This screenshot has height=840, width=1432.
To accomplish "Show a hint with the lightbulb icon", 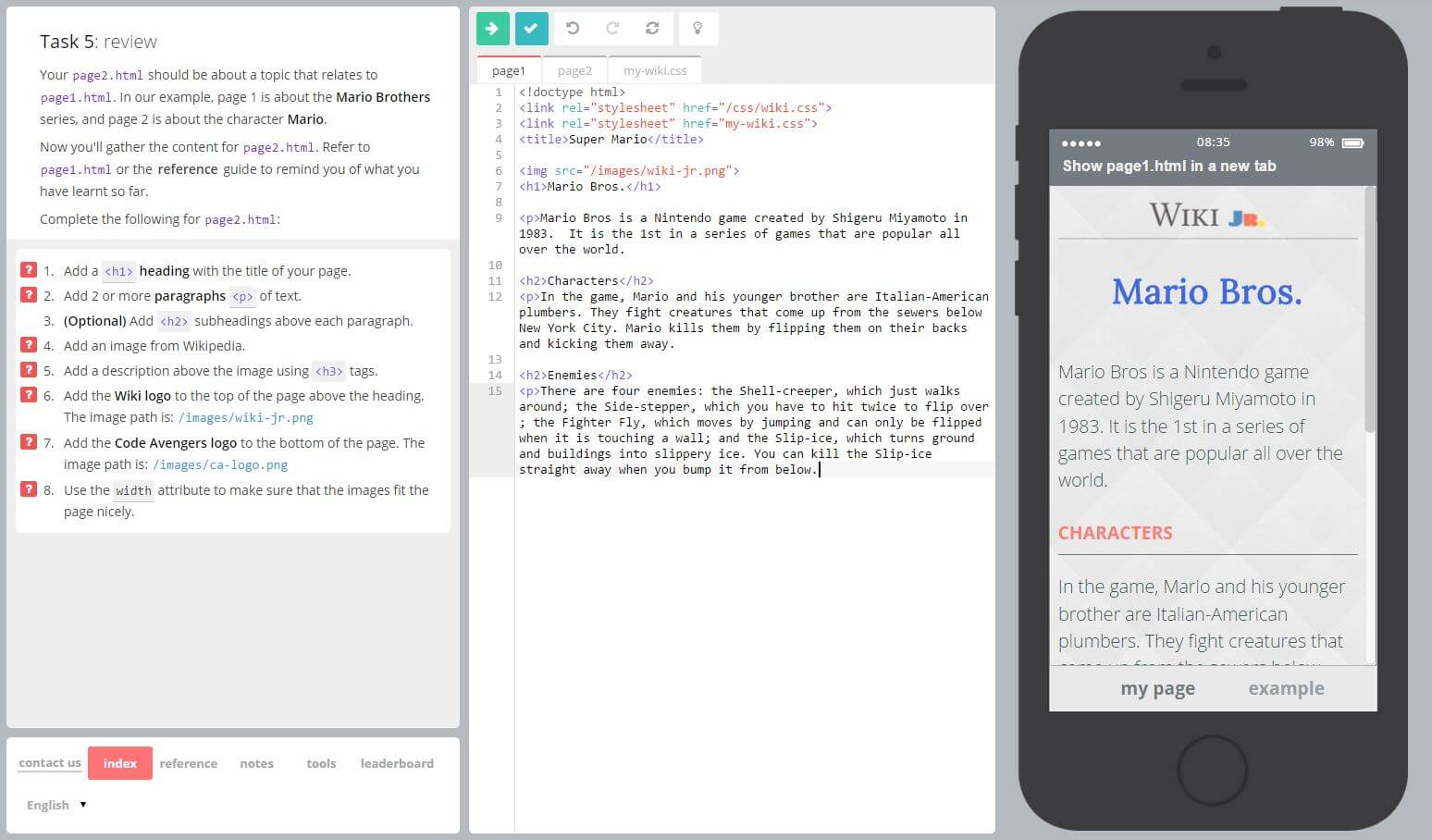I will pyautogui.click(x=698, y=29).
